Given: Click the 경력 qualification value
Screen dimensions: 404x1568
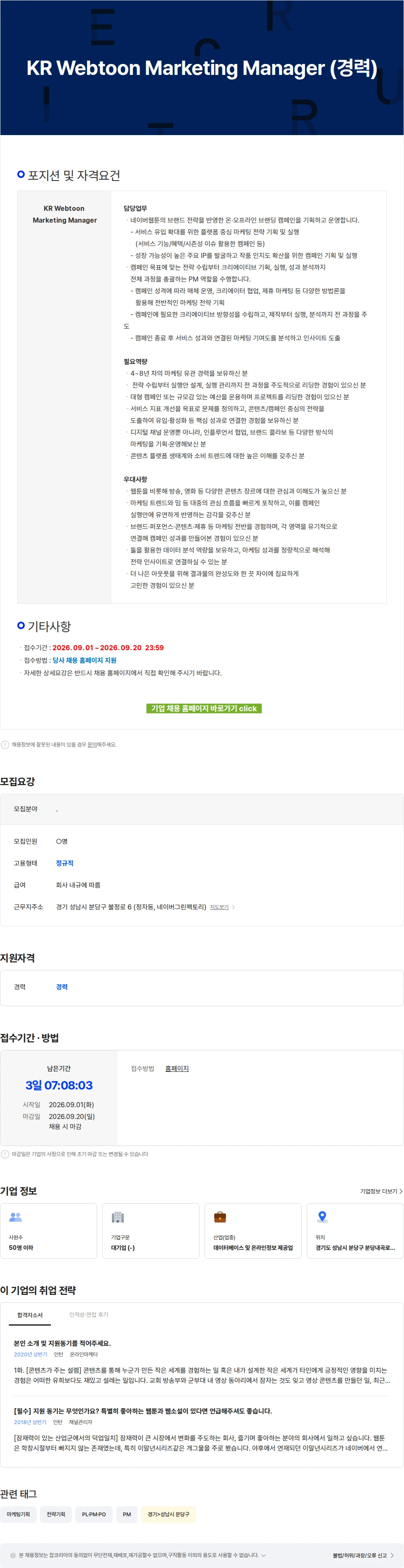Looking at the screenshot, I should (62, 987).
